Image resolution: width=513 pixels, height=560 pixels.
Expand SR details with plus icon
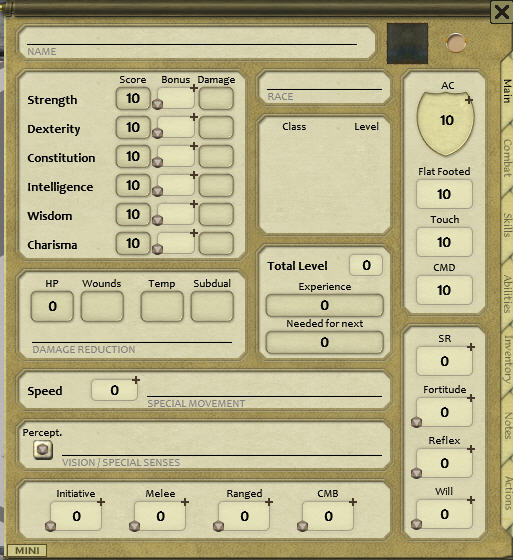[471, 347]
